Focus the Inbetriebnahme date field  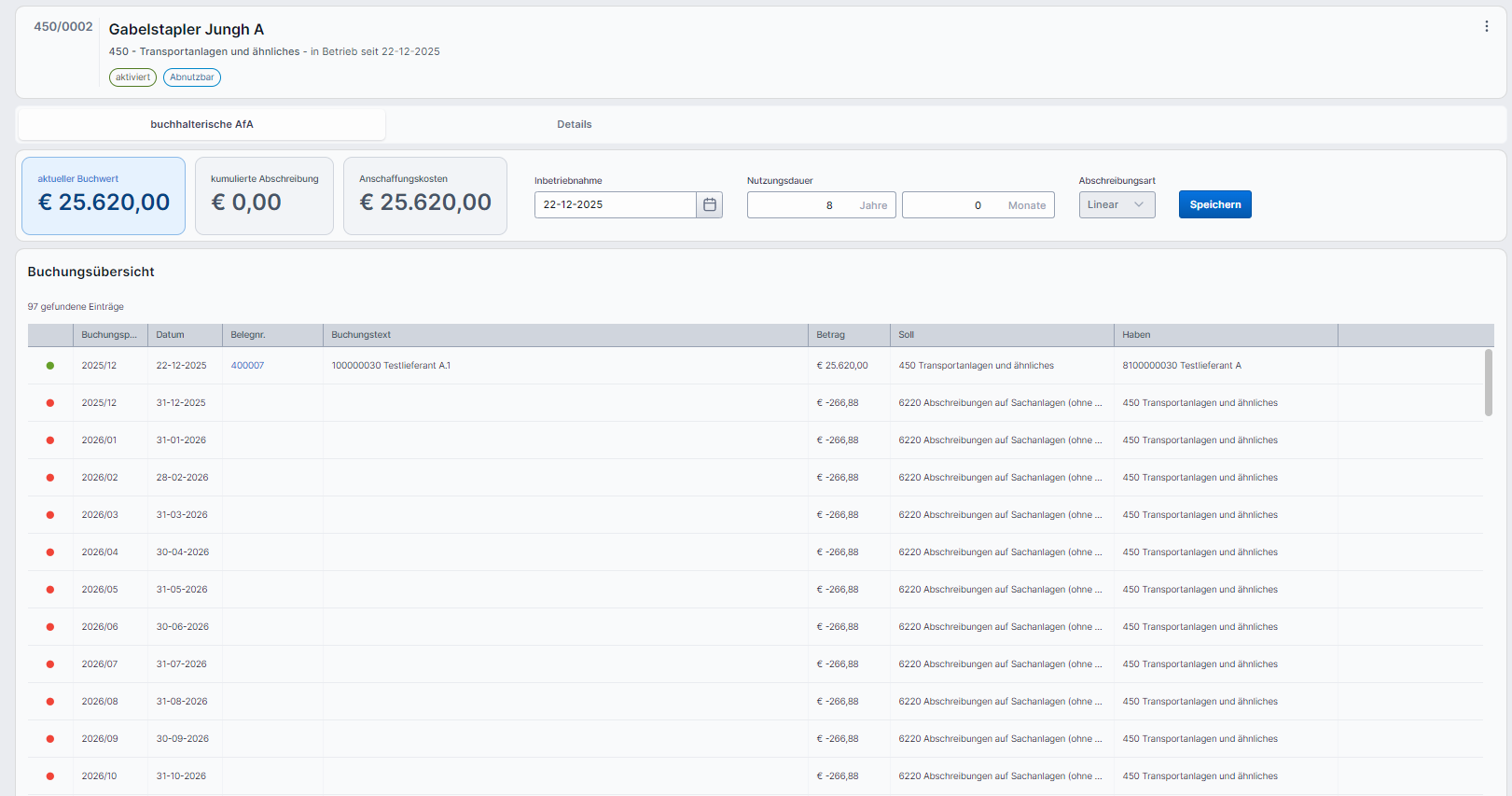pos(615,204)
